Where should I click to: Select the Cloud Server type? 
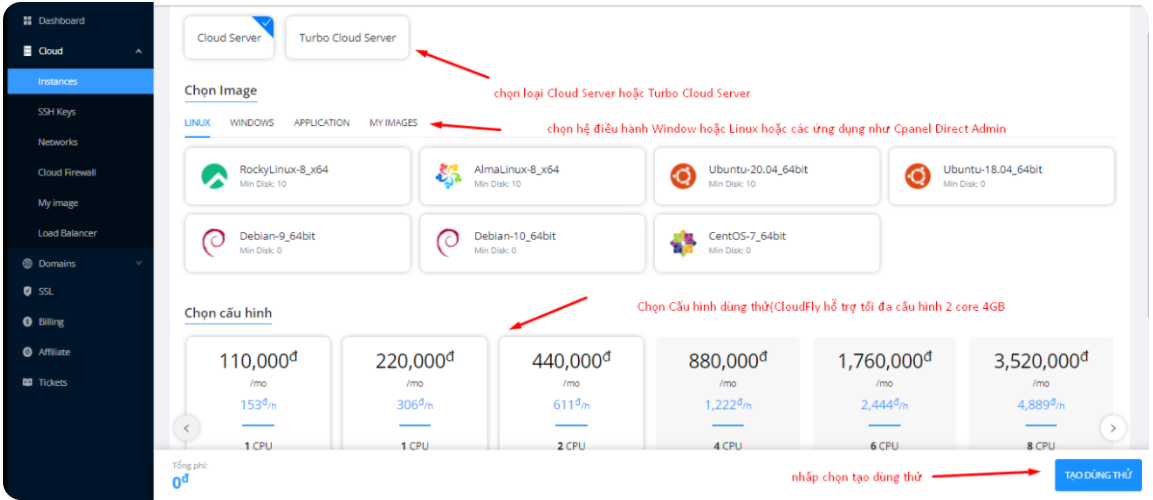229,38
